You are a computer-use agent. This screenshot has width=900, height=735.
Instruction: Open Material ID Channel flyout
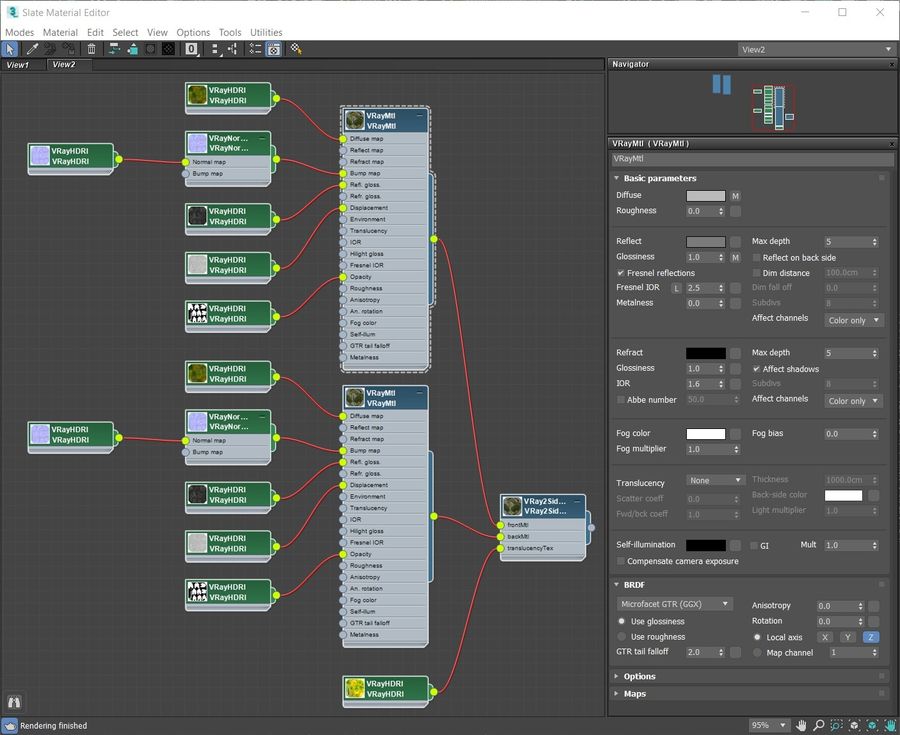192,49
